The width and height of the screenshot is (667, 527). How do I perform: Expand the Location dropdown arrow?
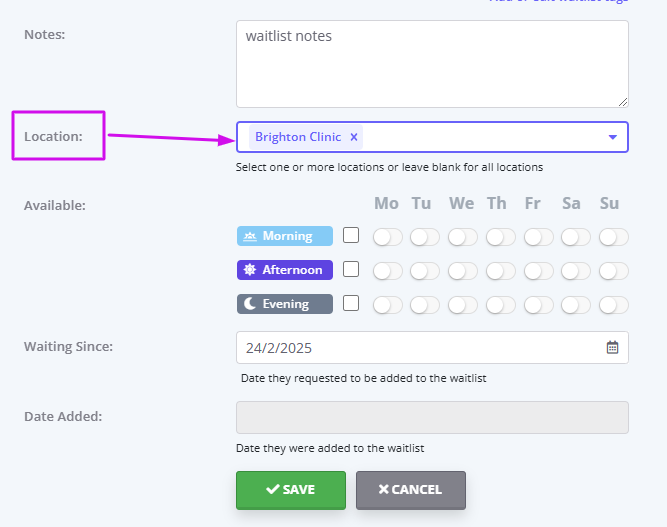(613, 137)
